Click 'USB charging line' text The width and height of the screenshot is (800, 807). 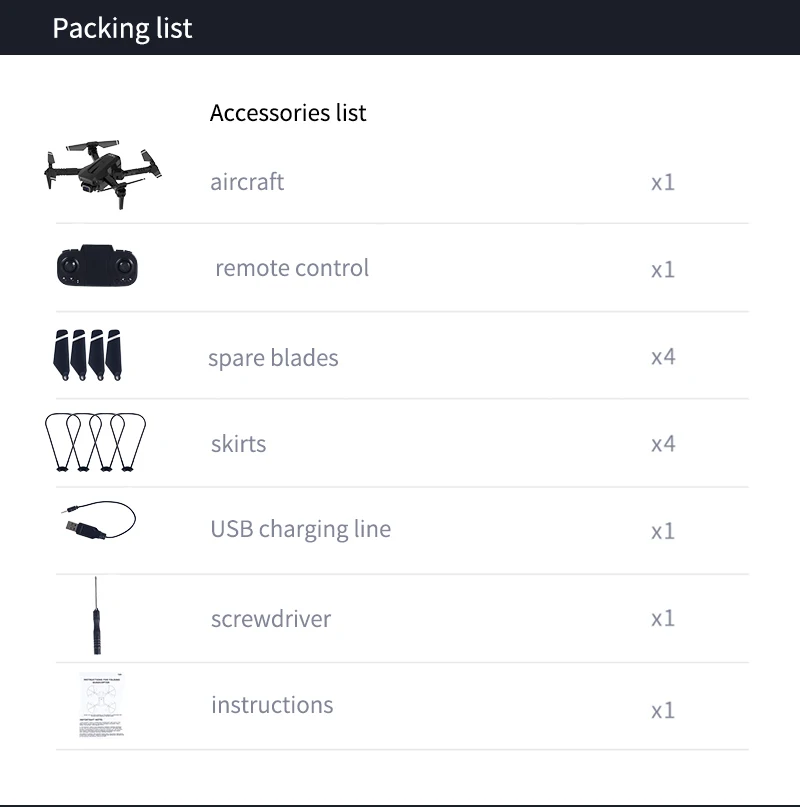(300, 529)
